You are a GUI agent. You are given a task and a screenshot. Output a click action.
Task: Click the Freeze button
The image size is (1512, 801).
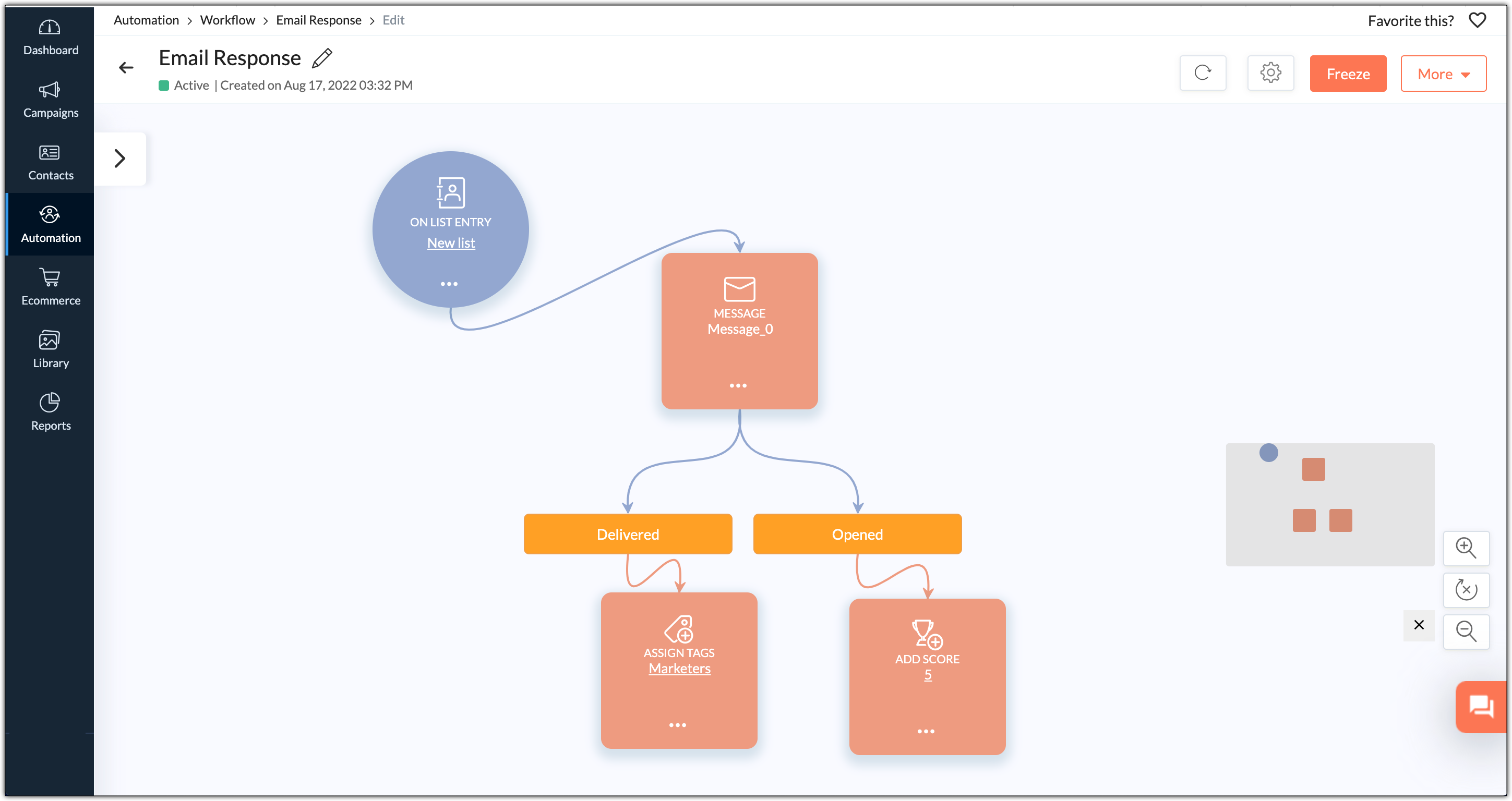pyautogui.click(x=1348, y=74)
